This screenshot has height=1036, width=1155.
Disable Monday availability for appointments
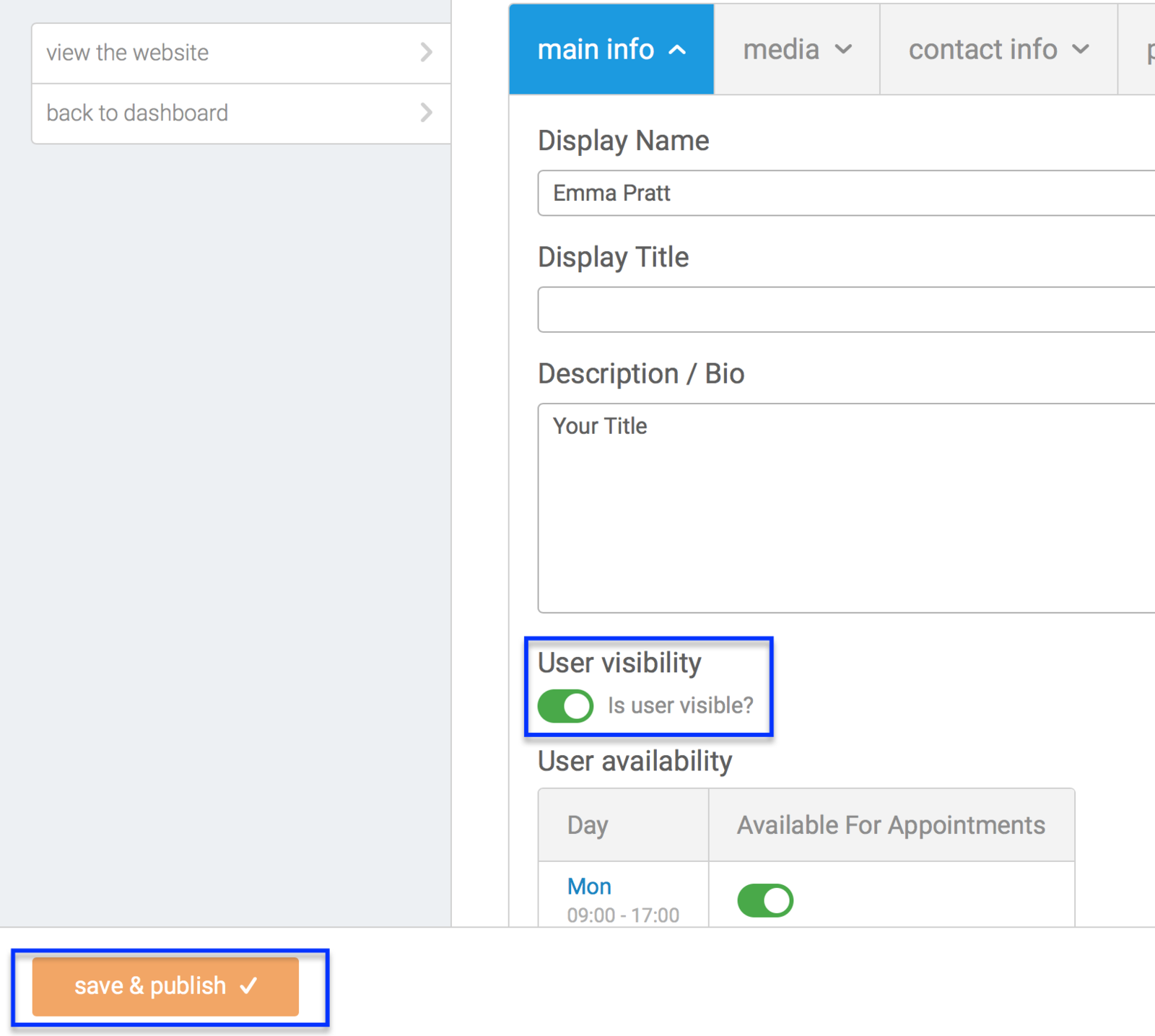pos(765,900)
